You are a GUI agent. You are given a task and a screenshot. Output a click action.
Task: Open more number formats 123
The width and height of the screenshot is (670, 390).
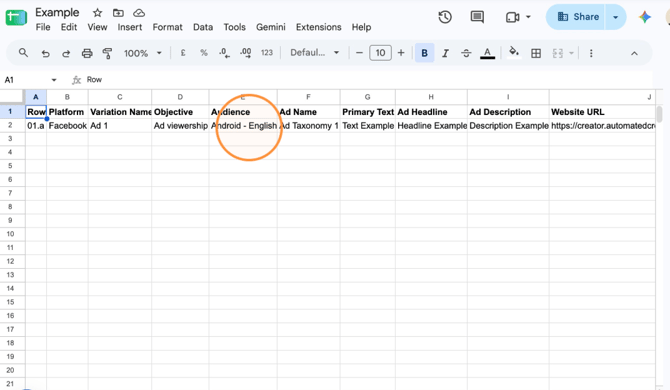pyautogui.click(x=267, y=53)
